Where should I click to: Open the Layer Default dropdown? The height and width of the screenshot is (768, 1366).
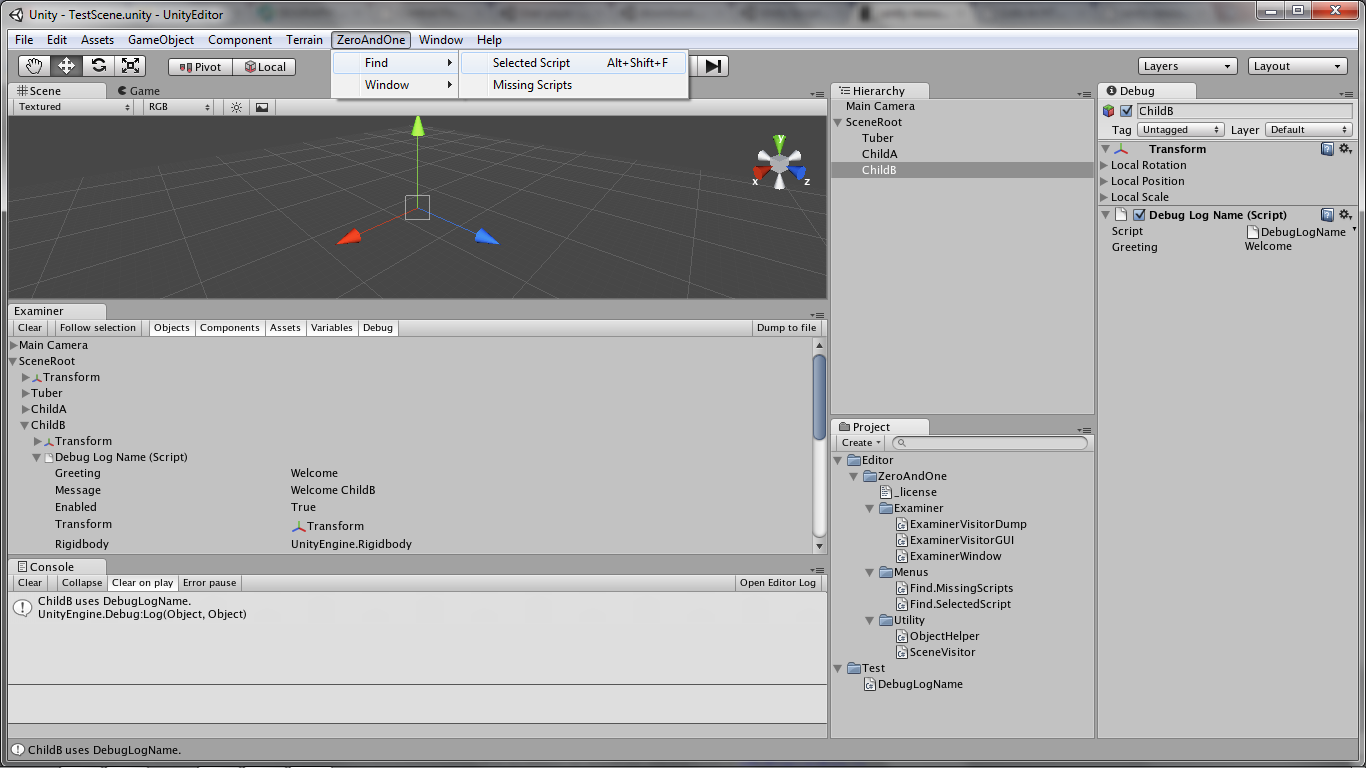click(1308, 130)
